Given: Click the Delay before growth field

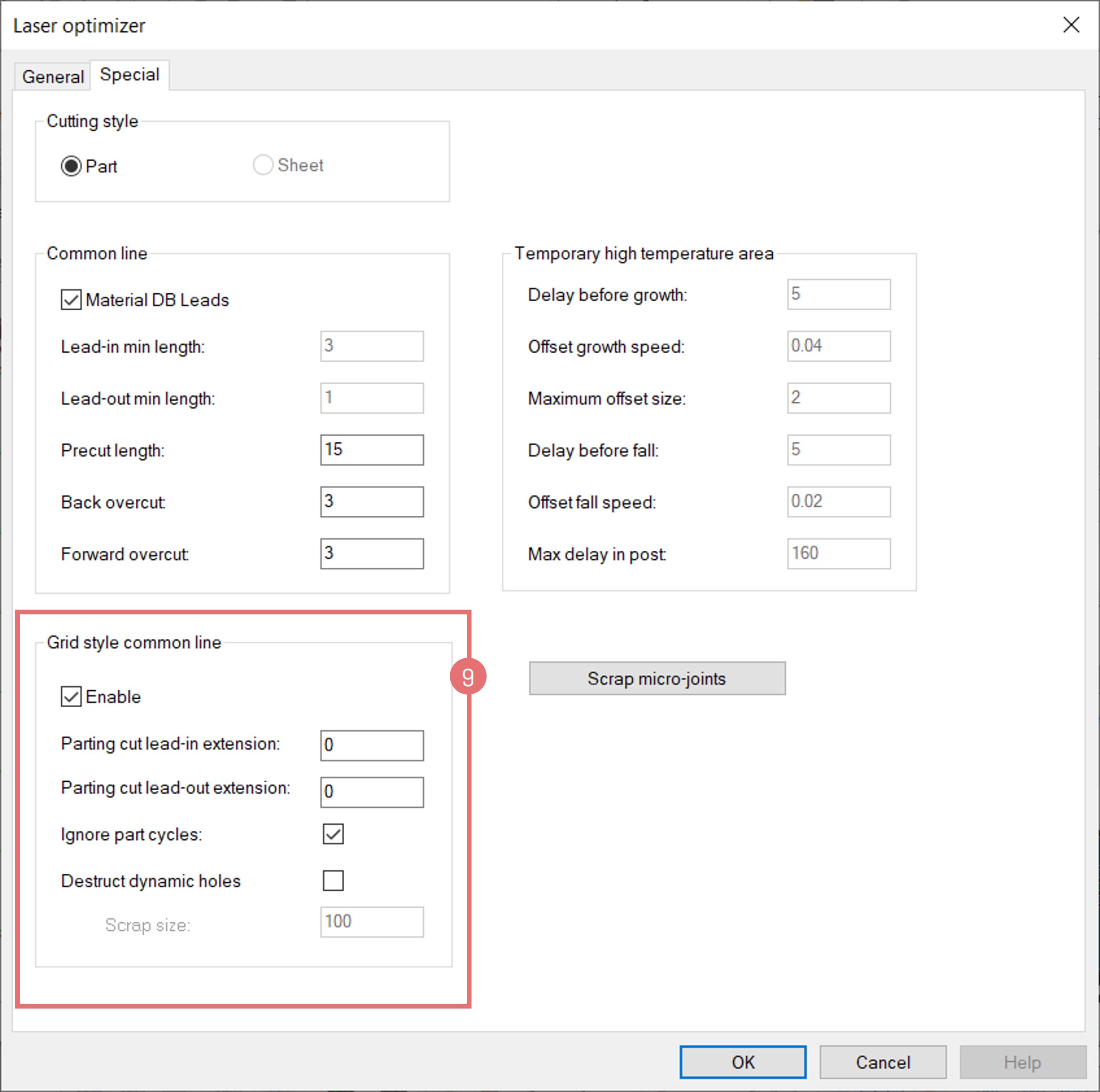Looking at the screenshot, I should pyautogui.click(x=839, y=294).
